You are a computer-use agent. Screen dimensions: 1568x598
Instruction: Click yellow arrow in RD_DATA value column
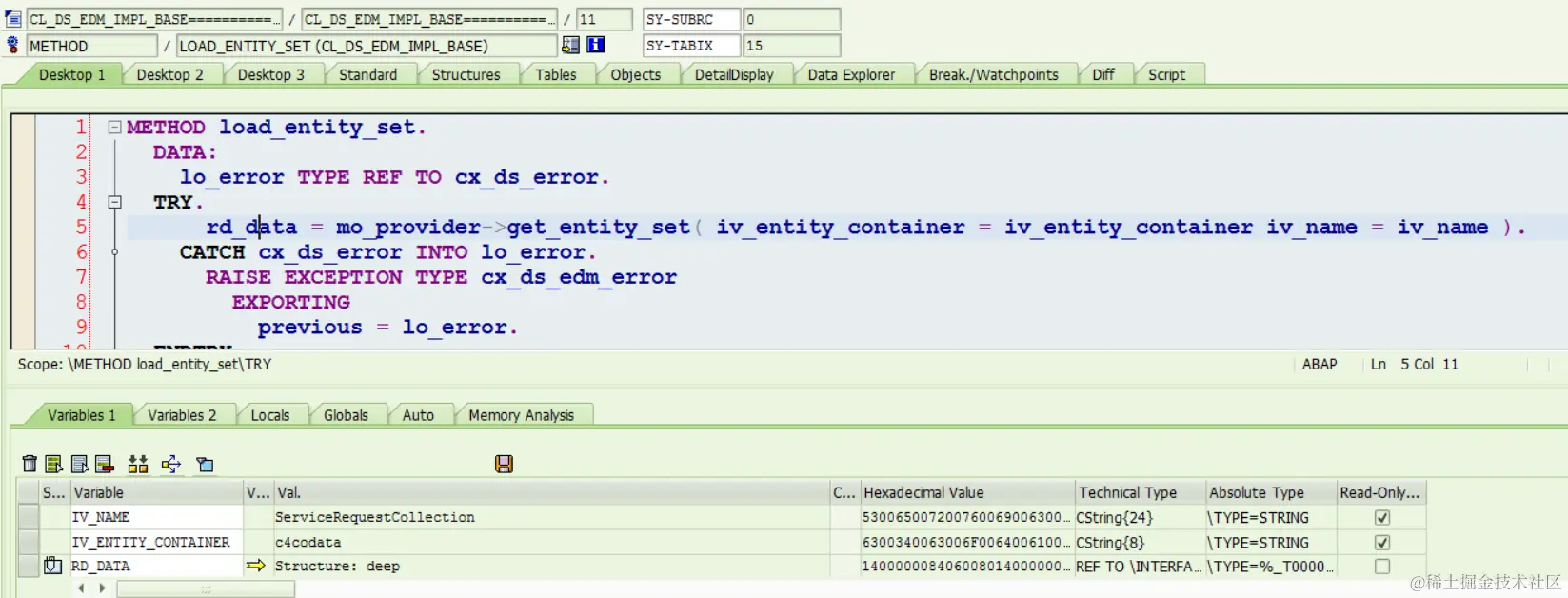[255, 566]
